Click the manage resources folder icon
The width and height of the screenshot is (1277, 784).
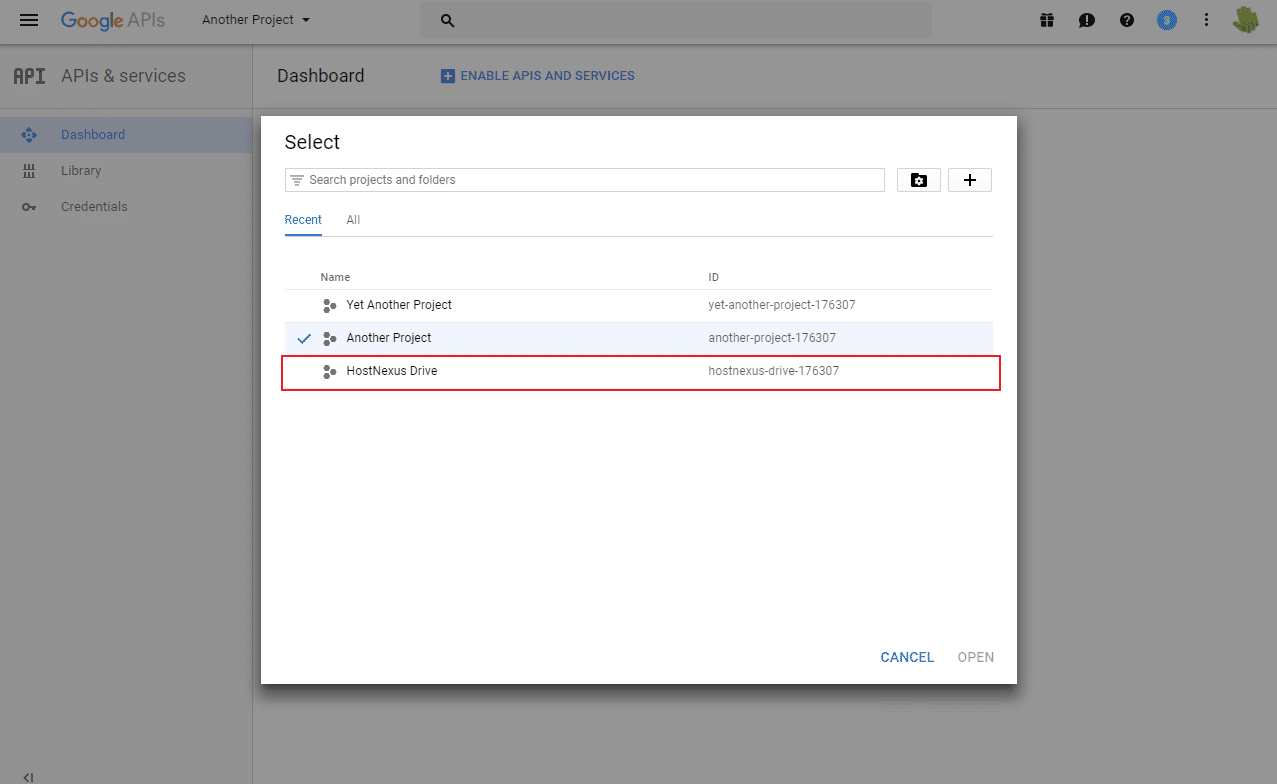(919, 180)
